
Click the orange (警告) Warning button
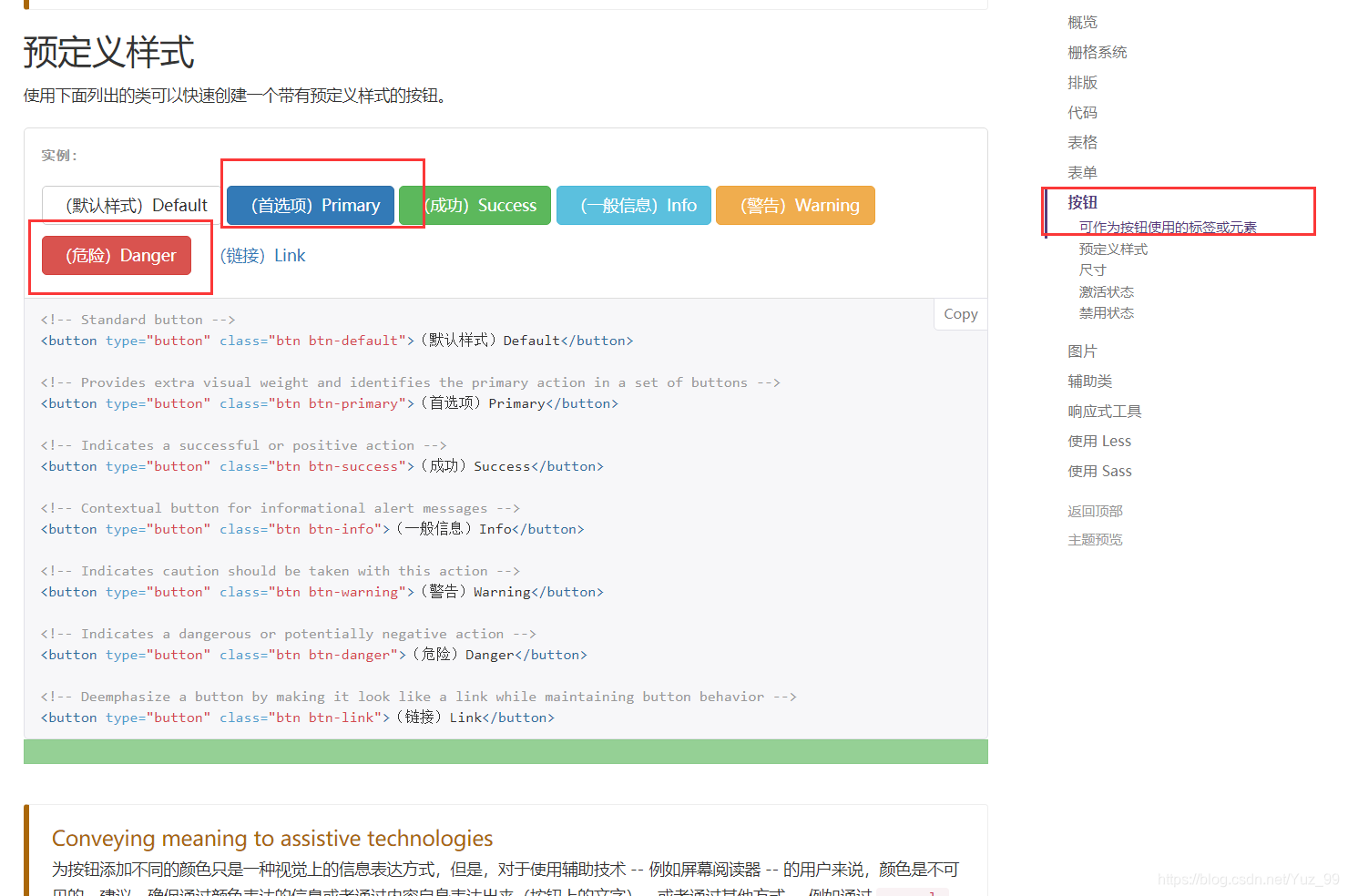click(795, 205)
